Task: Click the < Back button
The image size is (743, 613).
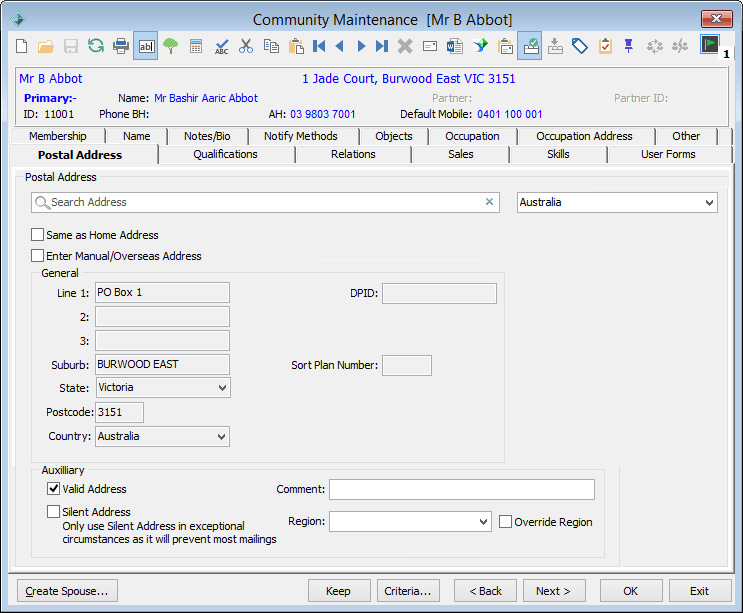Action: (485, 591)
